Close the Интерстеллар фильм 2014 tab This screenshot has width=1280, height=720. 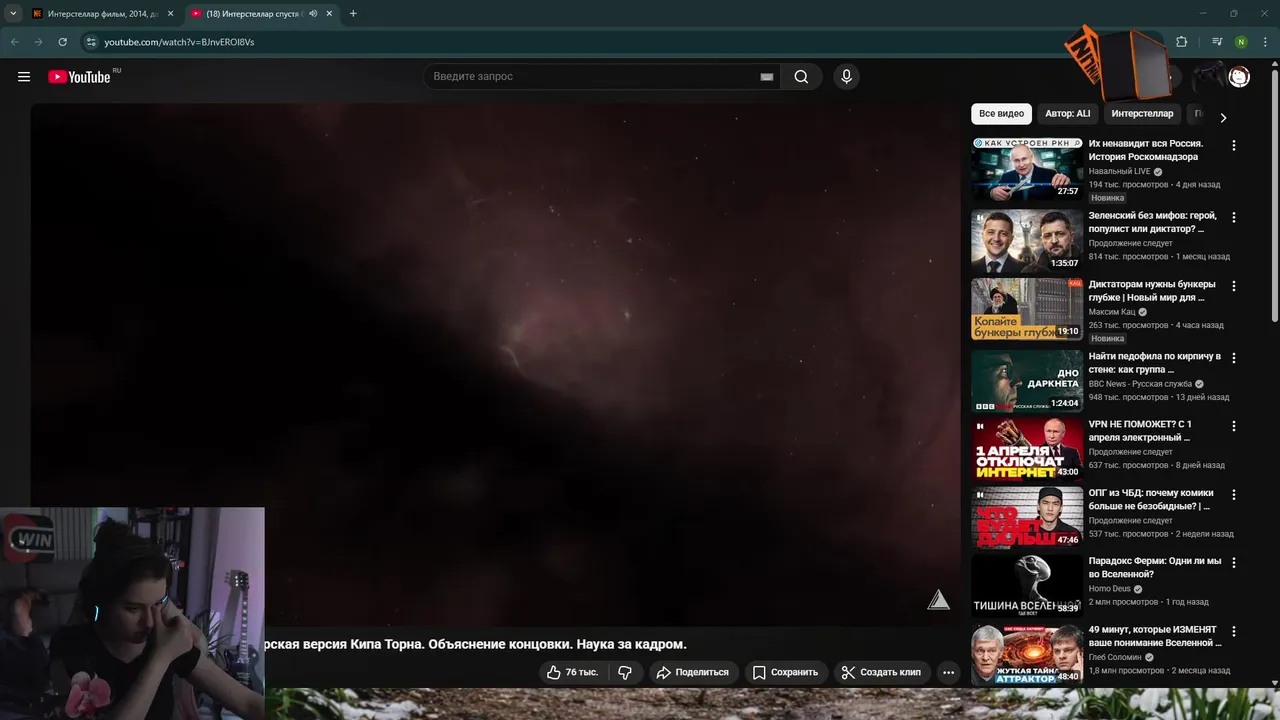pyautogui.click(x=170, y=14)
